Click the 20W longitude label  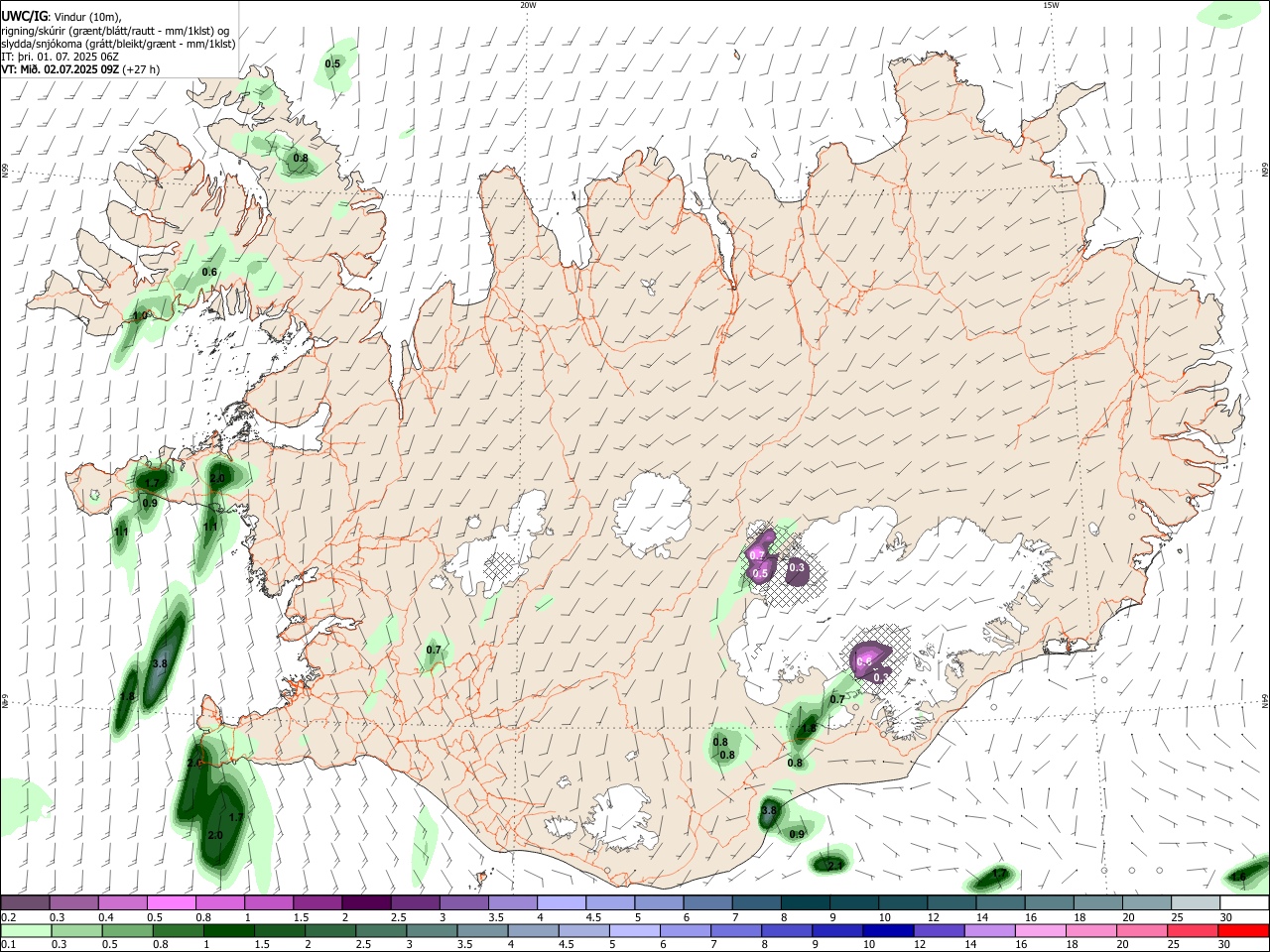(528, 5)
